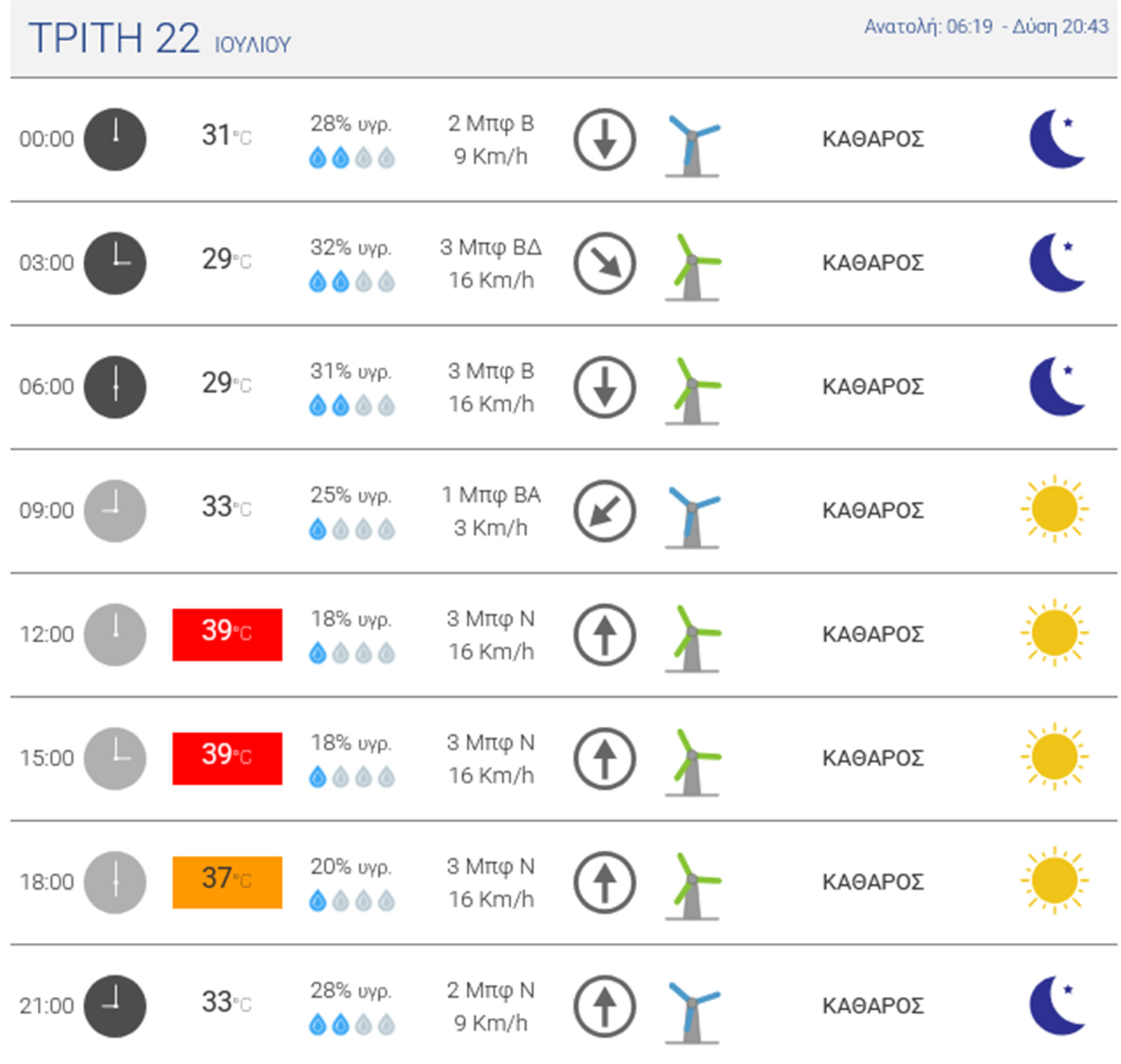Click the clock icon for 21:00
The image size is (1121, 1064).
click(115, 1006)
